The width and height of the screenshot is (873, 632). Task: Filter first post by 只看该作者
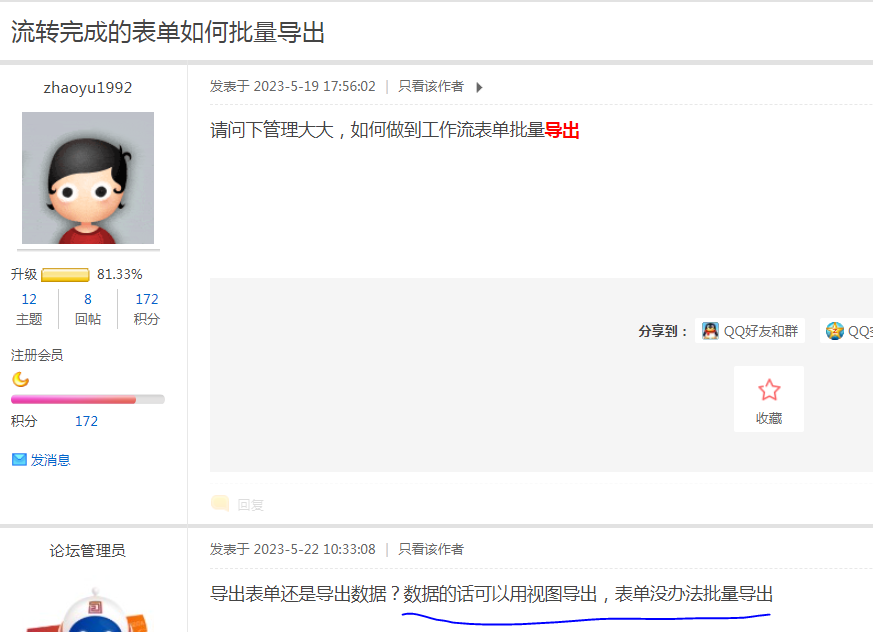pos(431,86)
